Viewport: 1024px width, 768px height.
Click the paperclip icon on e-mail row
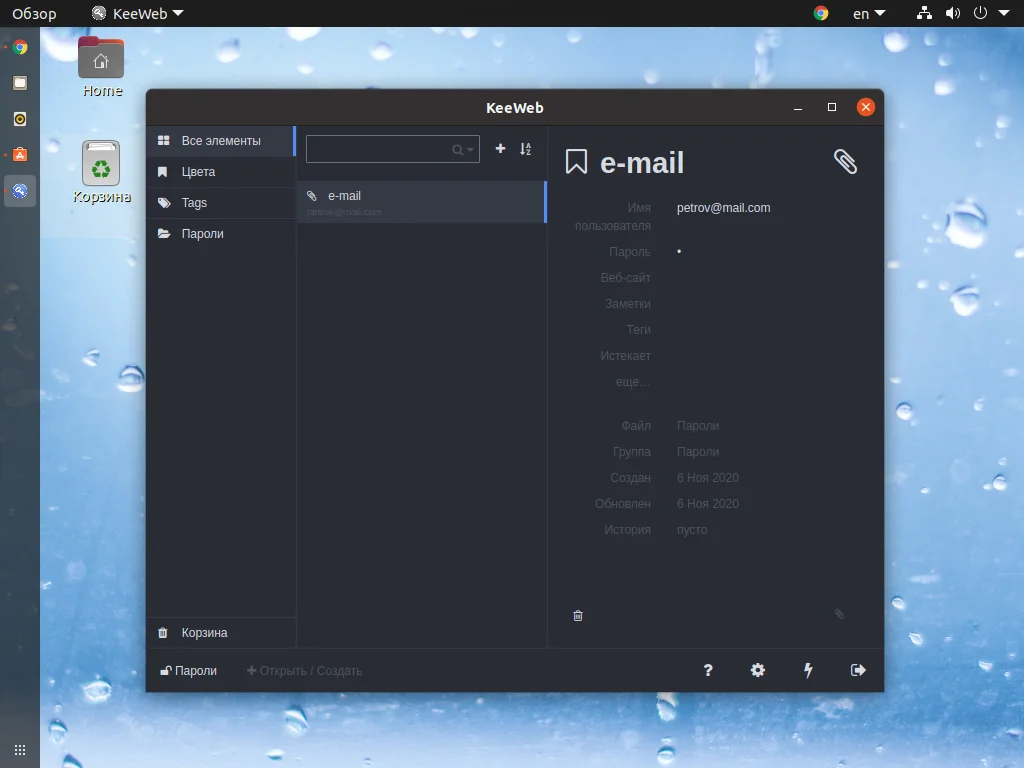[312, 196]
